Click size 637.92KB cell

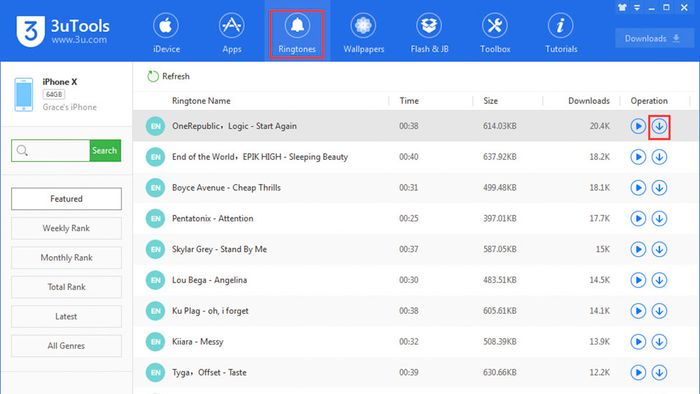pos(500,157)
